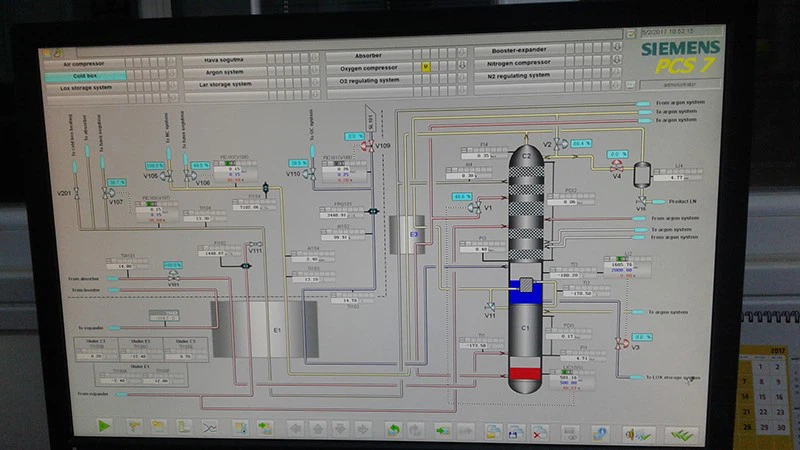Click the down arrow next to Argon system

315,69
